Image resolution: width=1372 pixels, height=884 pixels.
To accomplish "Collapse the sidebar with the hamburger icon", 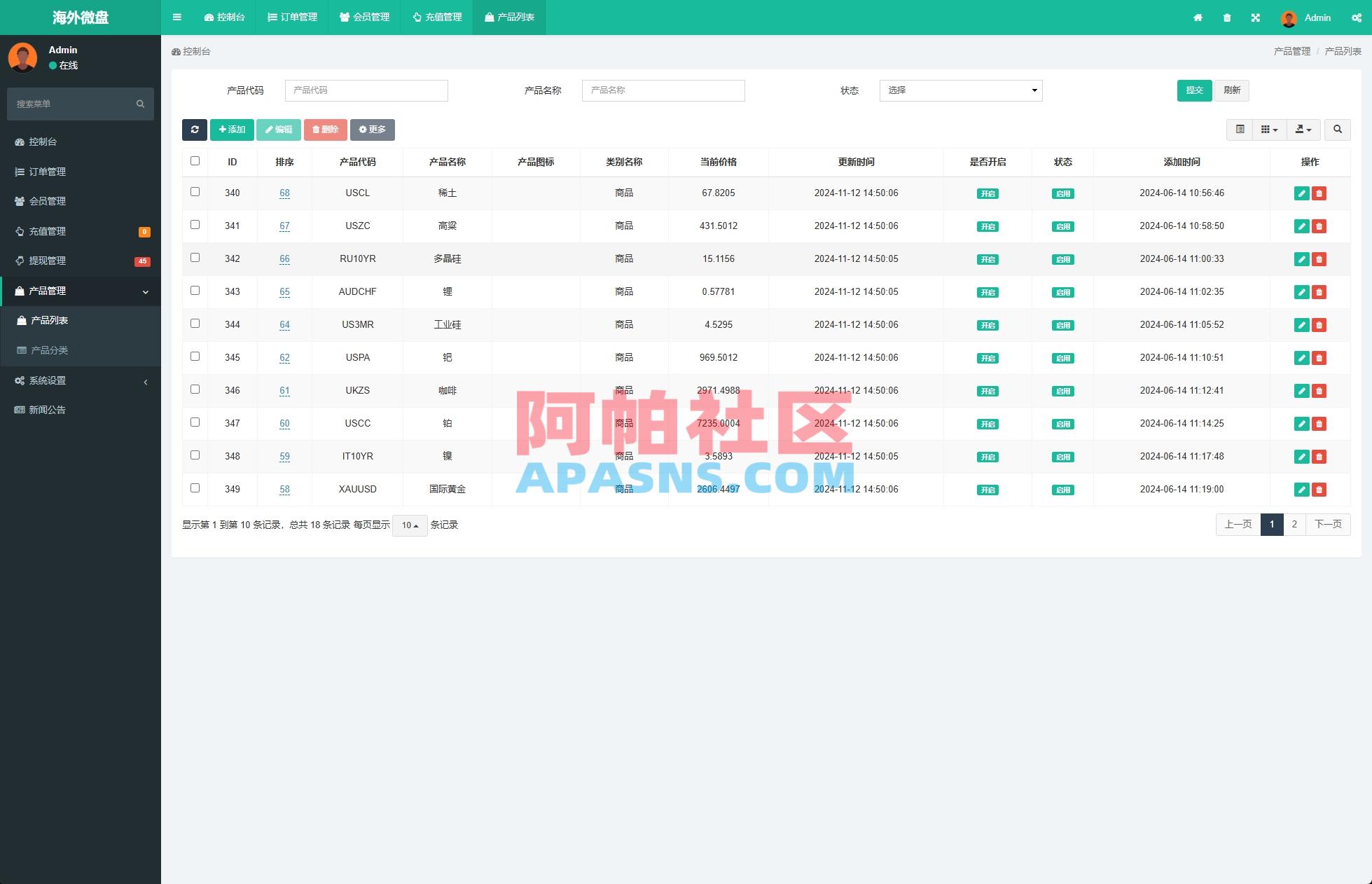I will 176,18.
